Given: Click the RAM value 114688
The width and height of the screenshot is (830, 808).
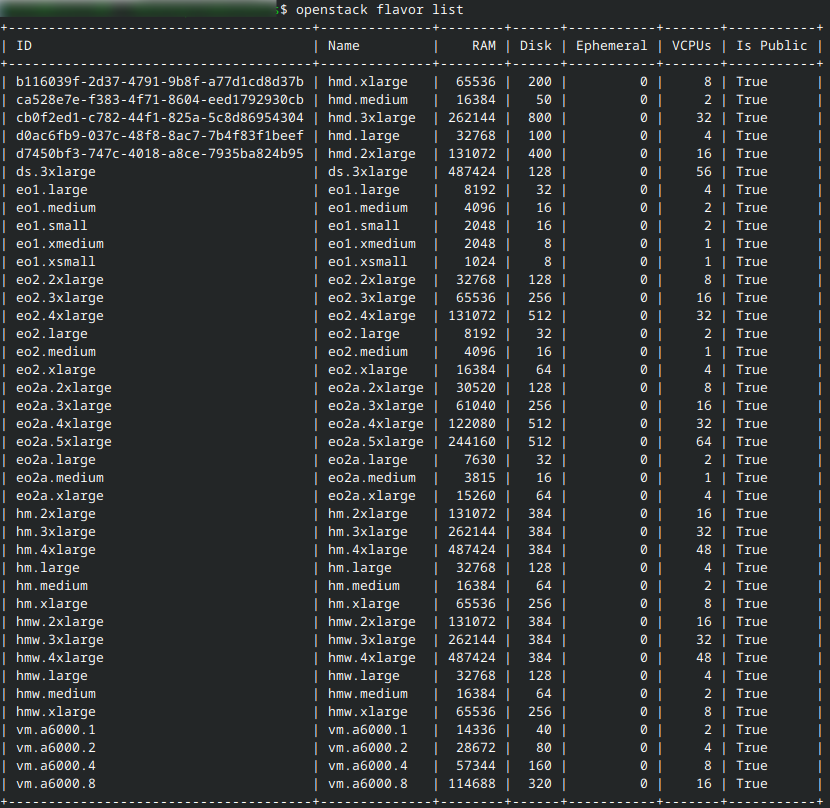Looking at the screenshot, I should point(472,784).
